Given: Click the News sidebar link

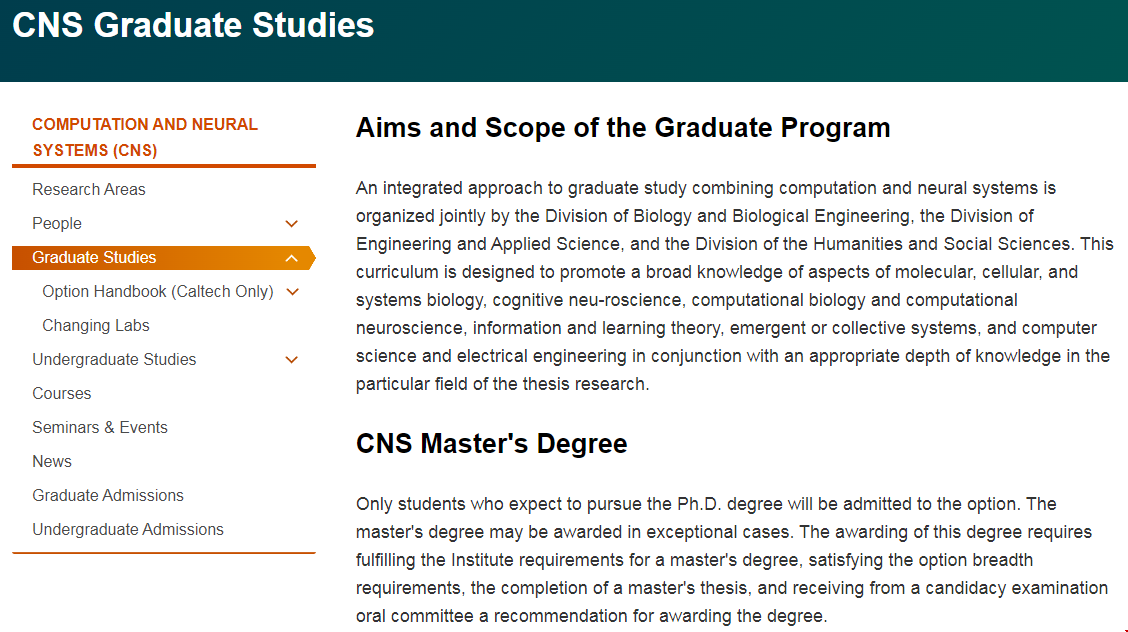Looking at the screenshot, I should point(52,462).
